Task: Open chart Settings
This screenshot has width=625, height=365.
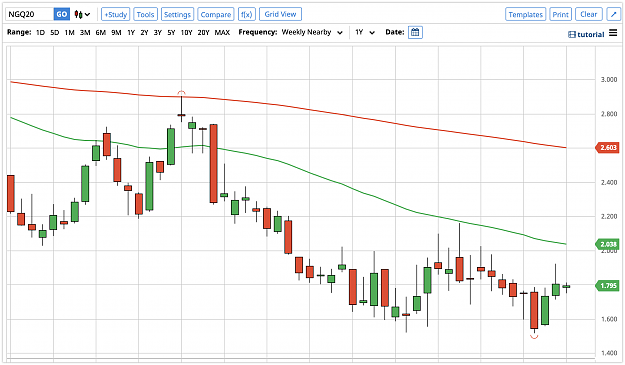Action: pyautogui.click(x=177, y=14)
